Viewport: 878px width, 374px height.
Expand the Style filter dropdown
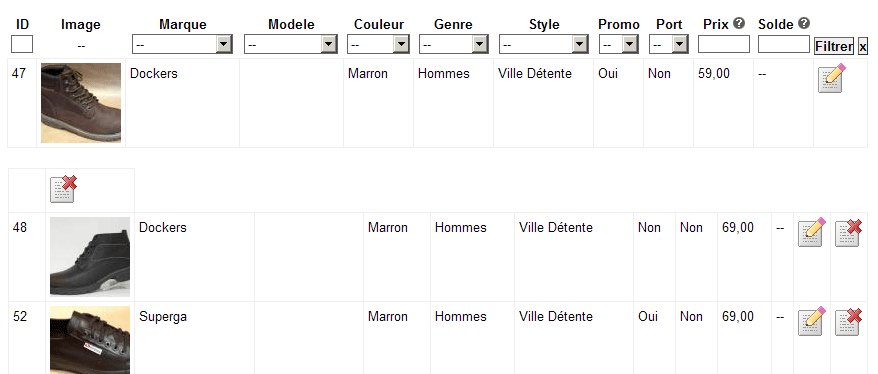point(544,44)
